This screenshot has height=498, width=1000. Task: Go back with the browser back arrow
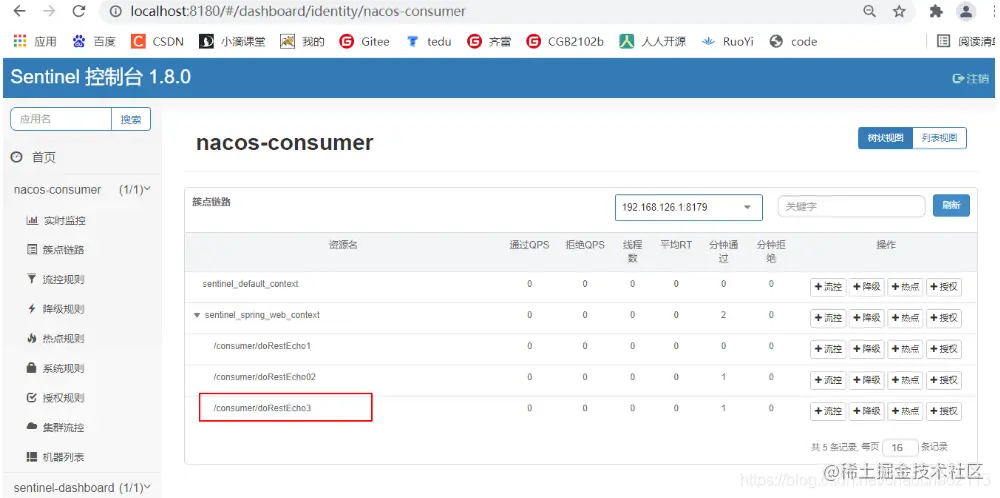pyautogui.click(x=20, y=11)
